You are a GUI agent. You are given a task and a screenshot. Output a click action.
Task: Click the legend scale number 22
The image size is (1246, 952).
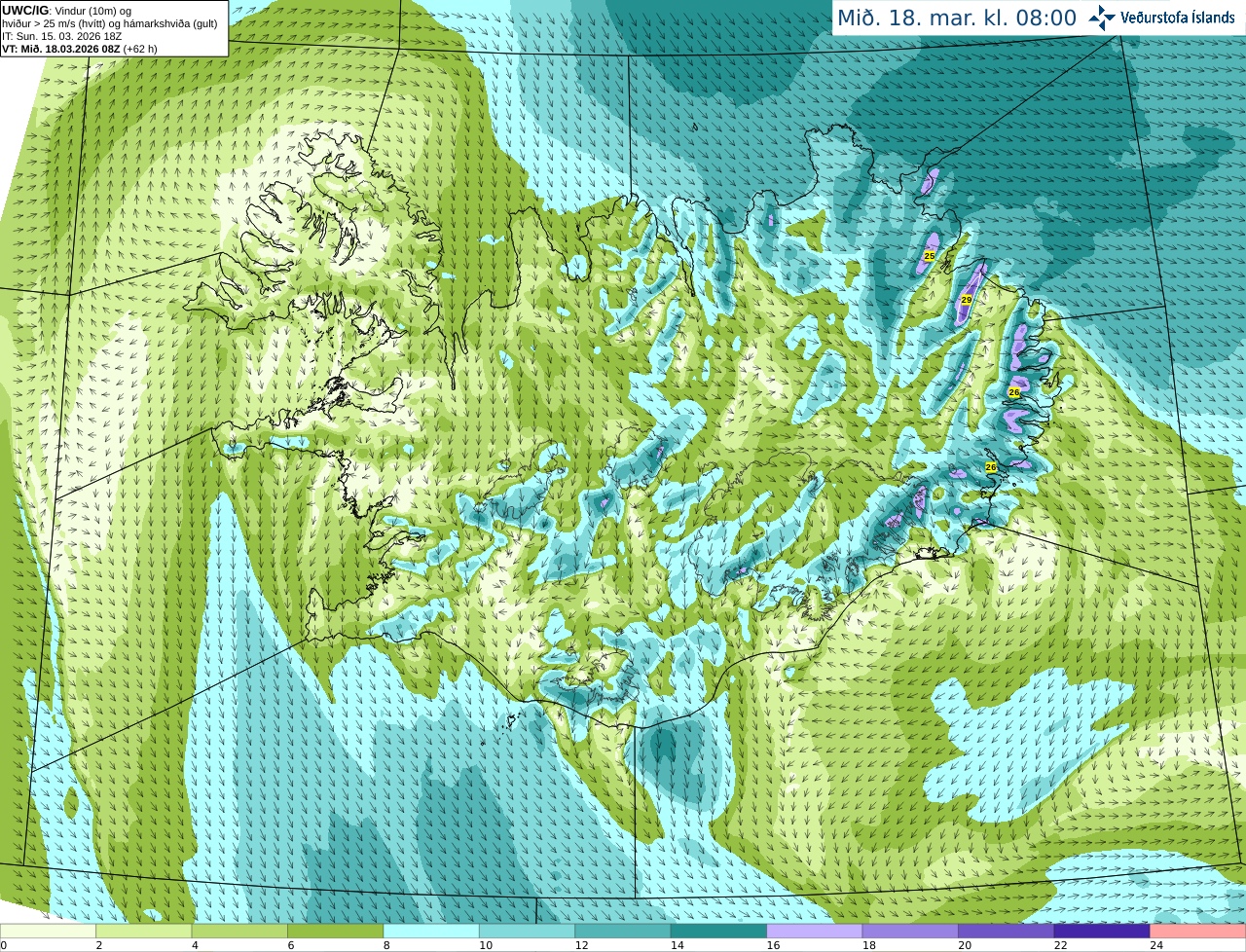pos(1060,945)
